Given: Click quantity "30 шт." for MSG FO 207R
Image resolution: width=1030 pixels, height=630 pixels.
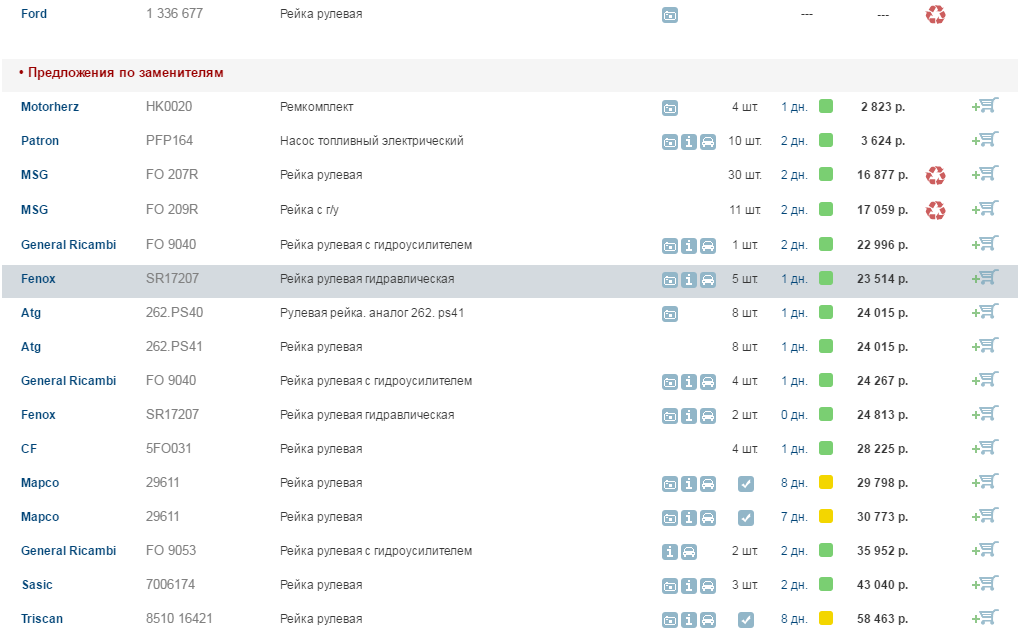Looking at the screenshot, I should pyautogui.click(x=745, y=175).
